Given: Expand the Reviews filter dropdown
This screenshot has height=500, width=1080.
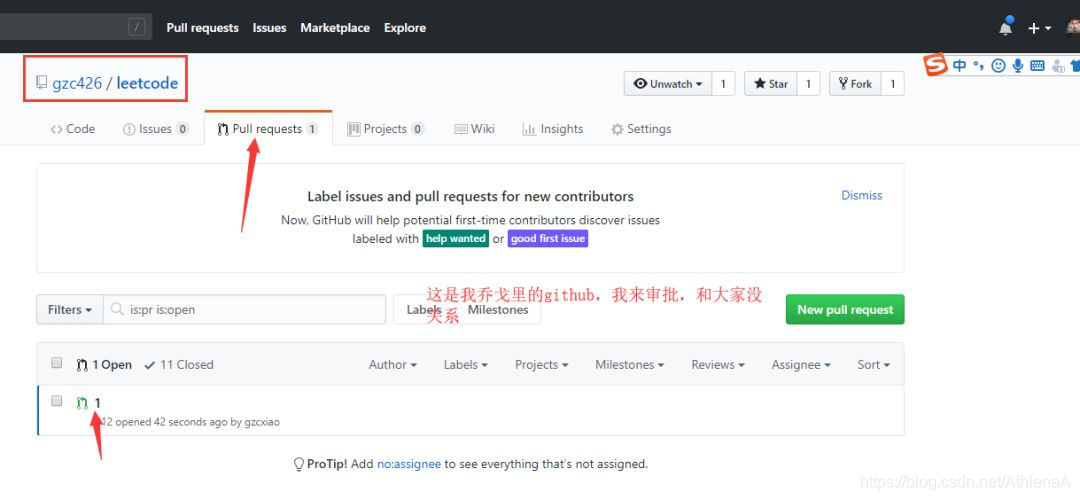Looking at the screenshot, I should pyautogui.click(x=718, y=365).
